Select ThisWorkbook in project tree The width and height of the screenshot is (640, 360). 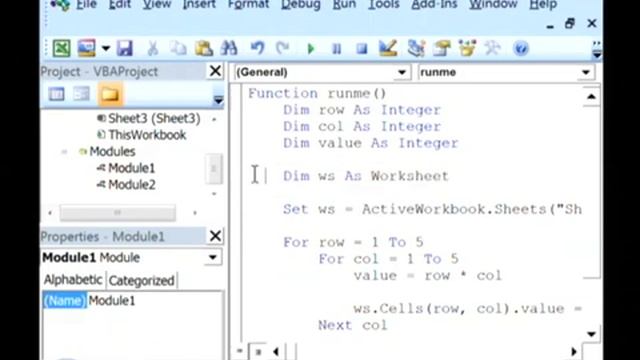(147, 135)
